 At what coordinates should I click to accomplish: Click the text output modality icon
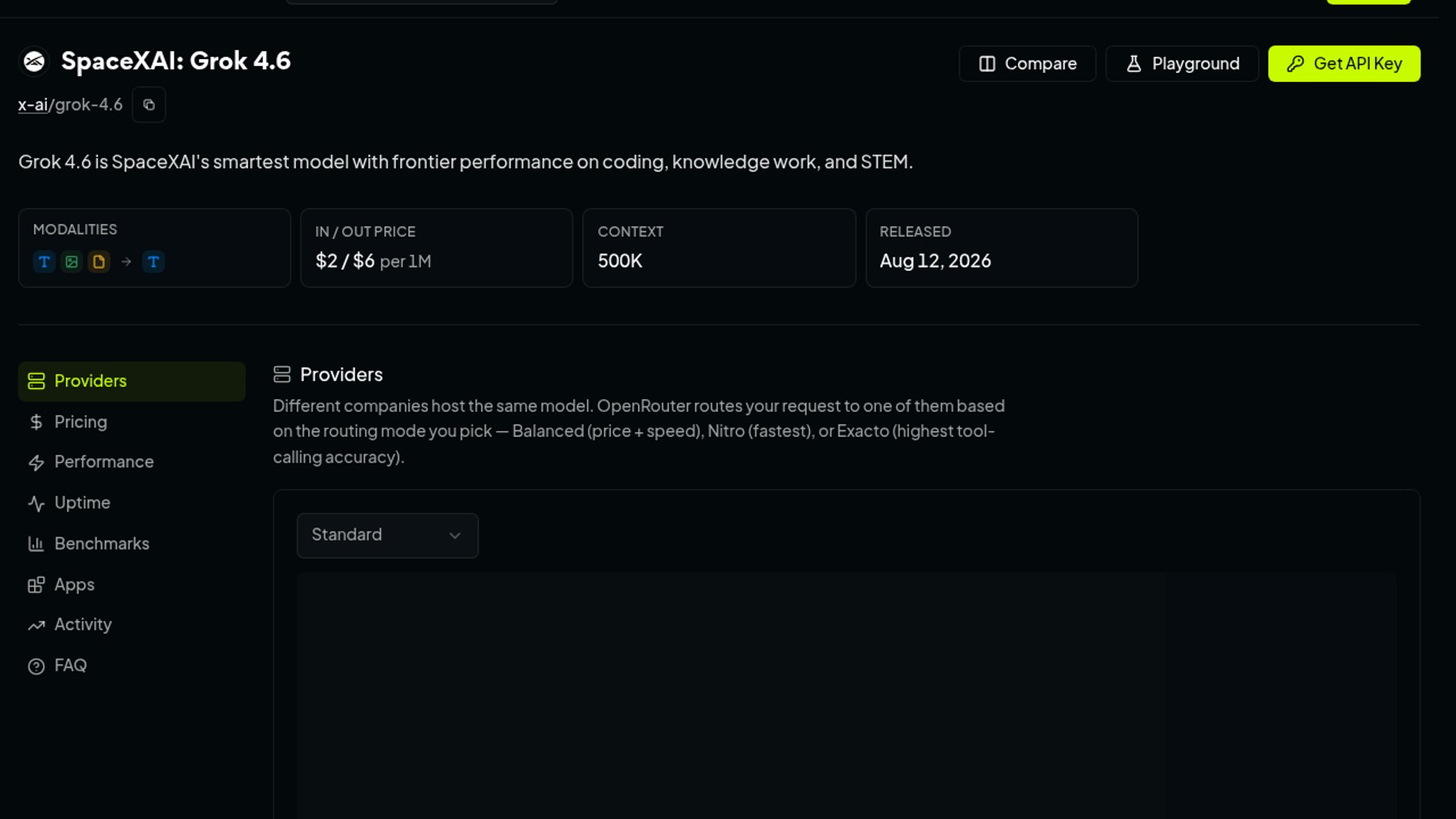[x=153, y=262]
